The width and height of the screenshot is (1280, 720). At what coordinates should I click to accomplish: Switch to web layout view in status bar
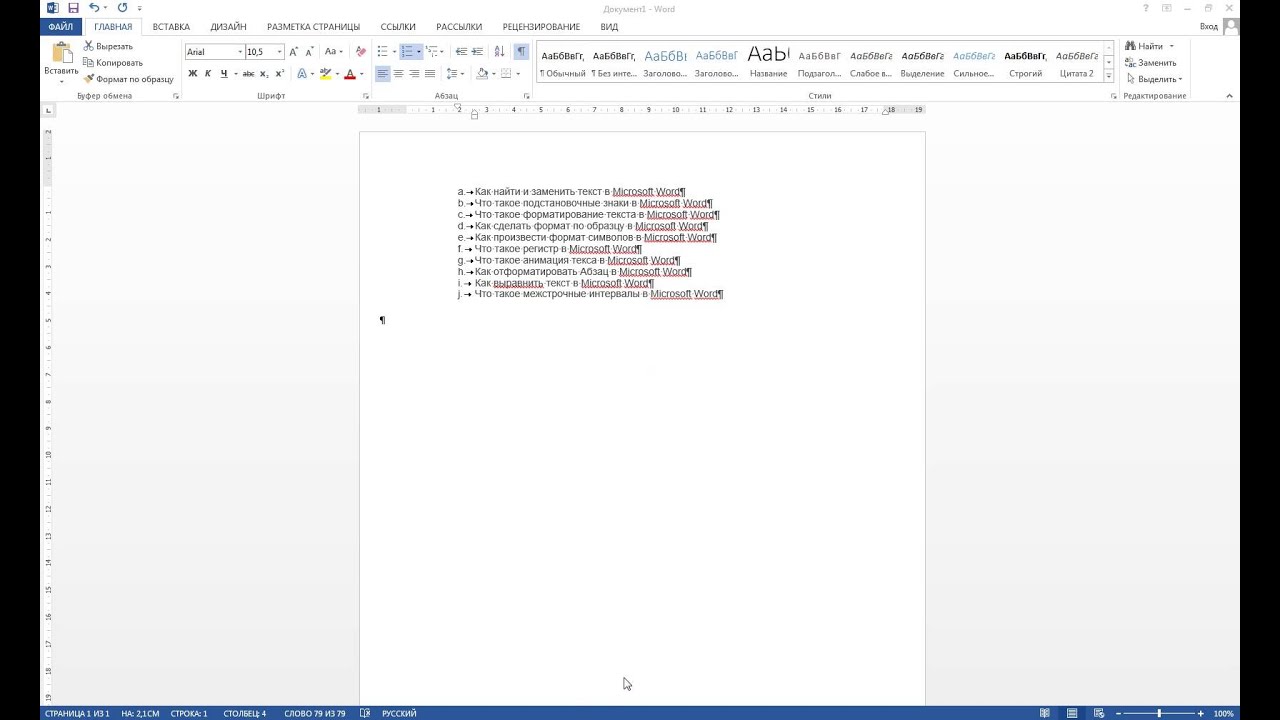coord(1099,713)
